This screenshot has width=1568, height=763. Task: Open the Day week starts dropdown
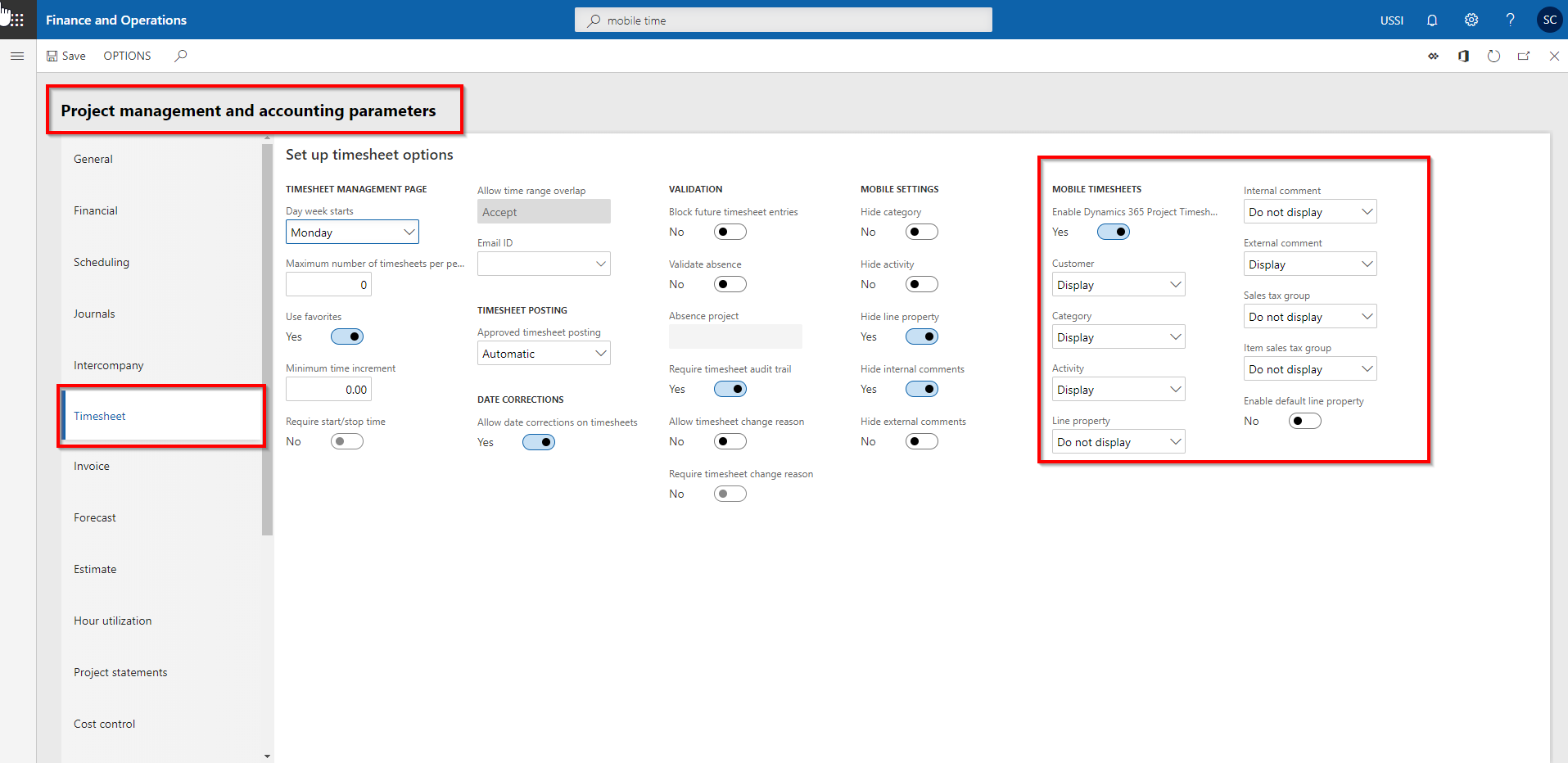coord(352,233)
